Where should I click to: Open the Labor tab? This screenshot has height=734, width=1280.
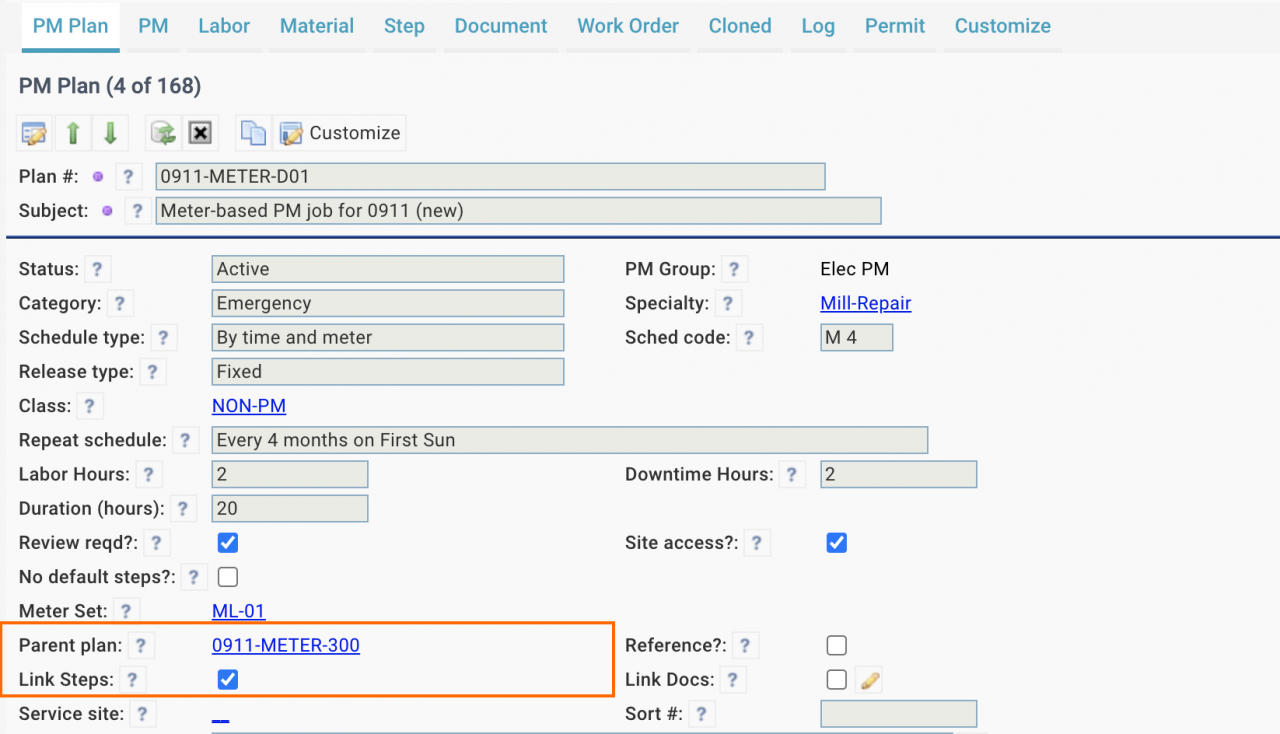[224, 26]
